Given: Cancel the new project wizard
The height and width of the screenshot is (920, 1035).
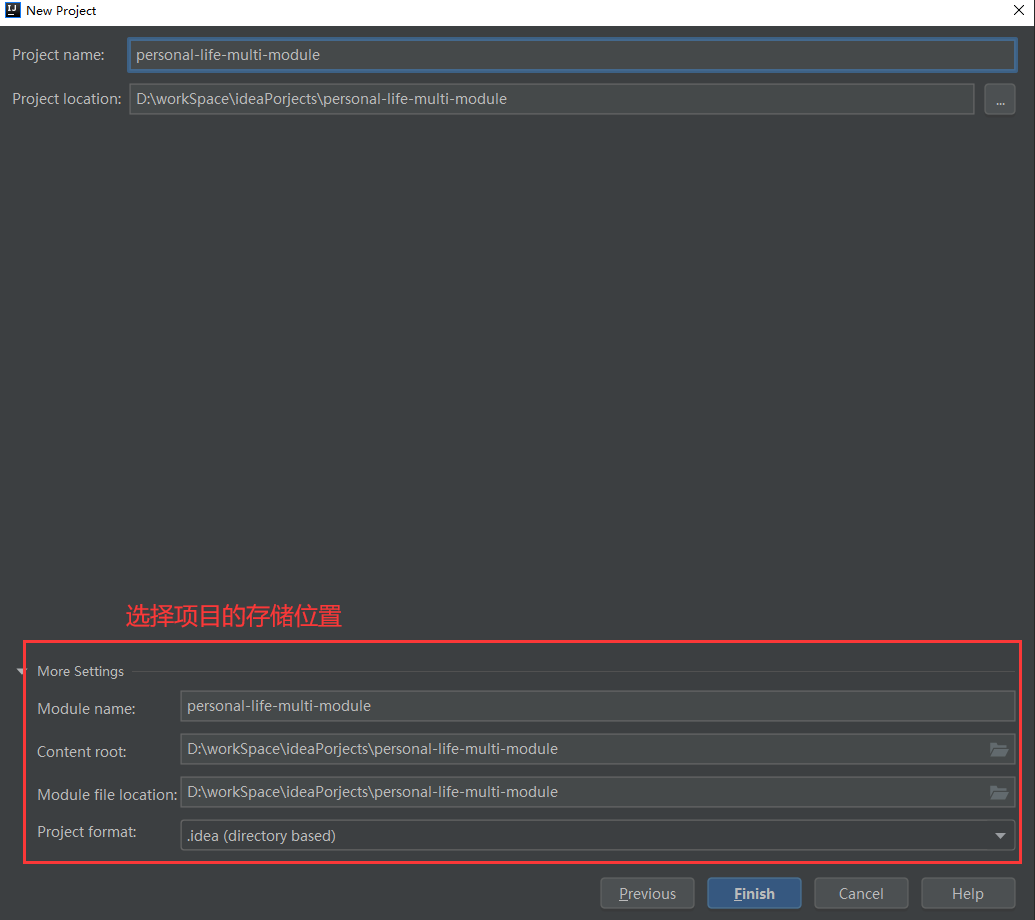Looking at the screenshot, I should (x=861, y=893).
